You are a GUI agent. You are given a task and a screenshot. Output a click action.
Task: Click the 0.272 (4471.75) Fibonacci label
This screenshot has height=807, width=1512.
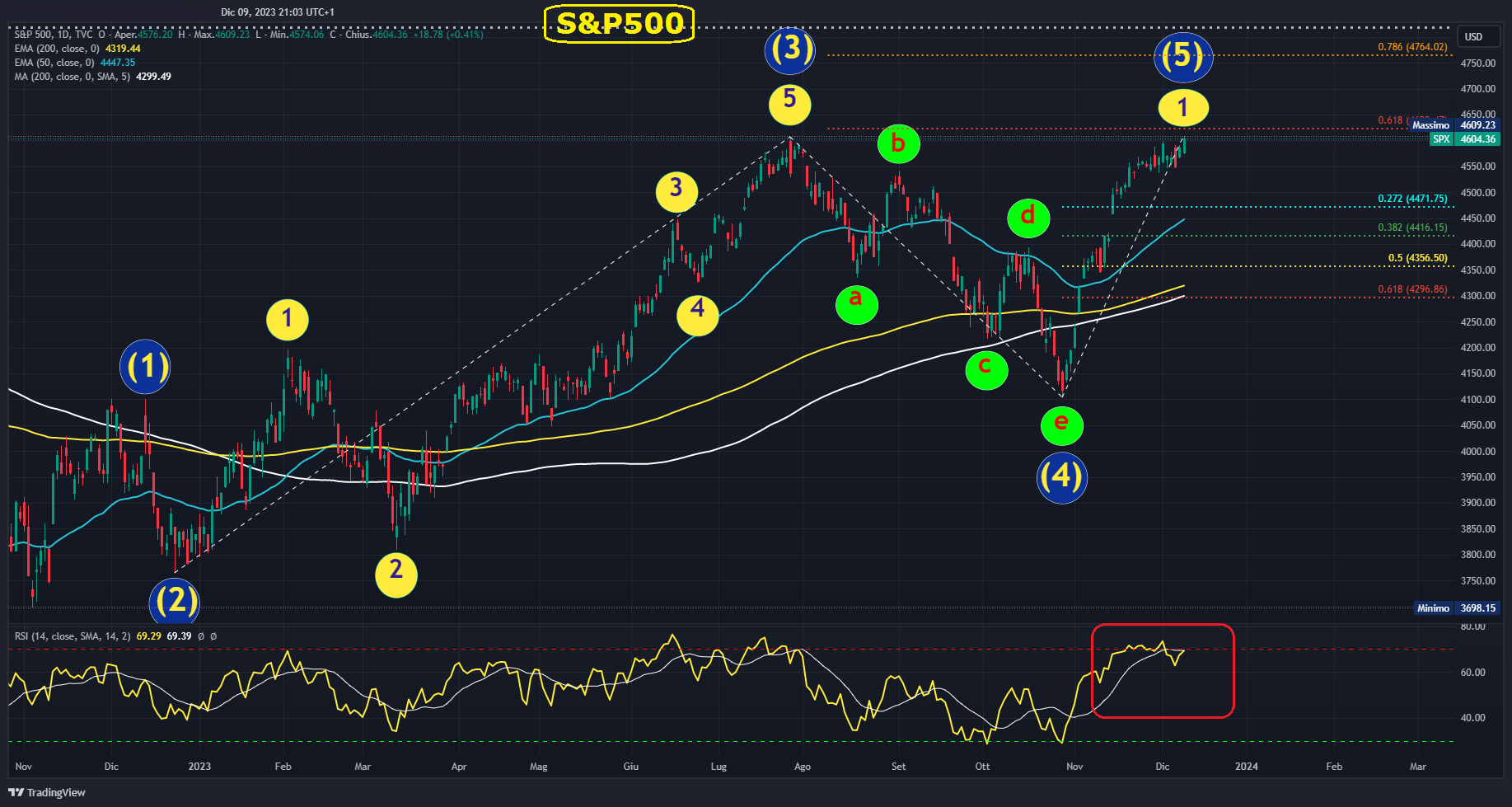pos(1412,199)
